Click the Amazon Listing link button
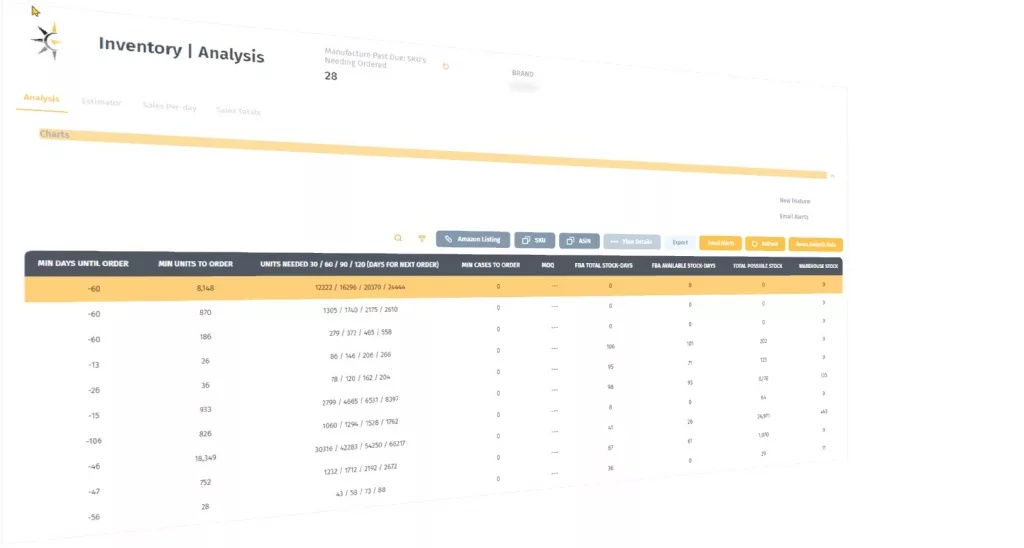The width and height of the screenshot is (1024, 548). (x=473, y=239)
